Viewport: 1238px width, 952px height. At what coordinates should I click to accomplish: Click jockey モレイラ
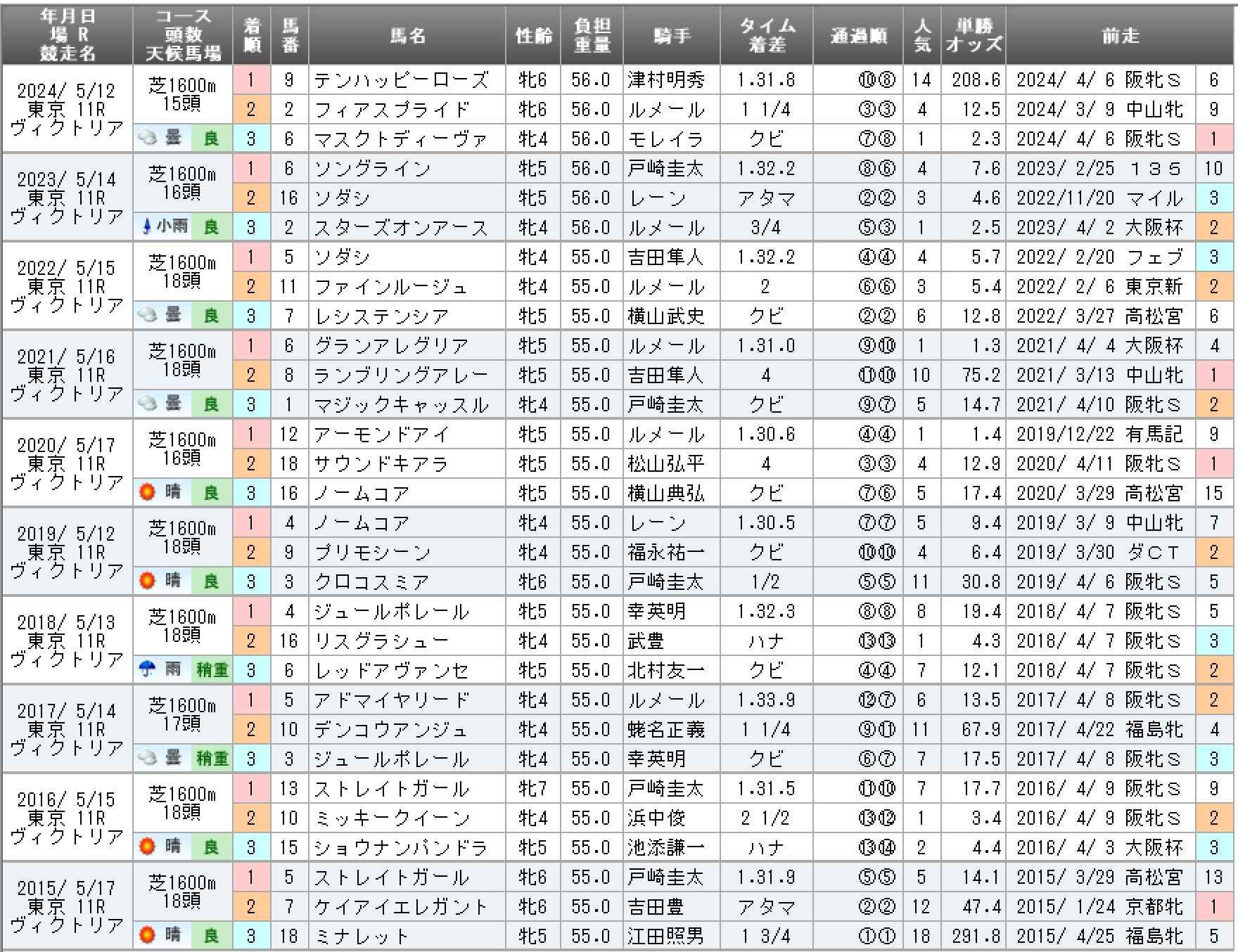(x=666, y=139)
